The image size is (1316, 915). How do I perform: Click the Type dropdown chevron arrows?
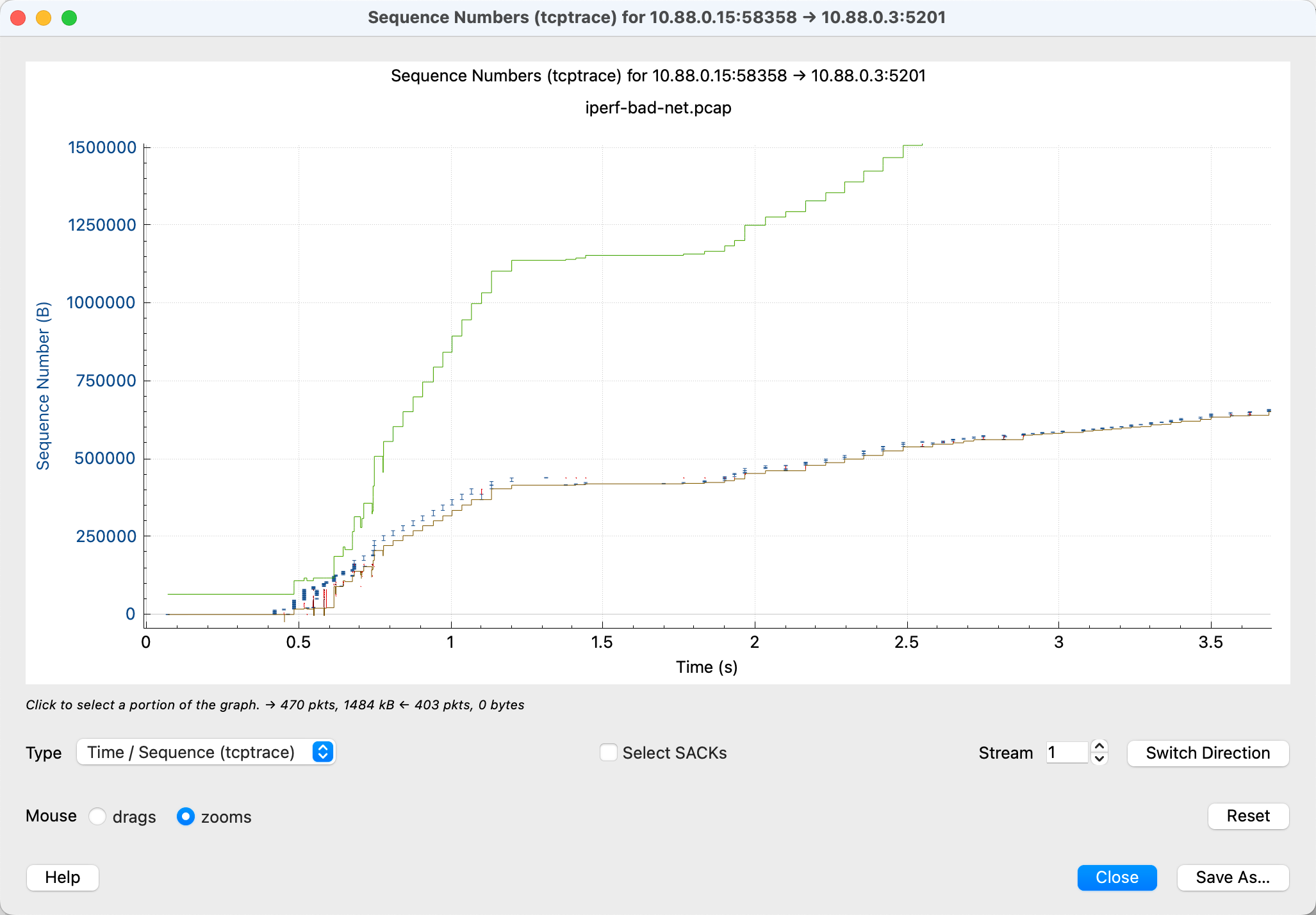tap(323, 752)
